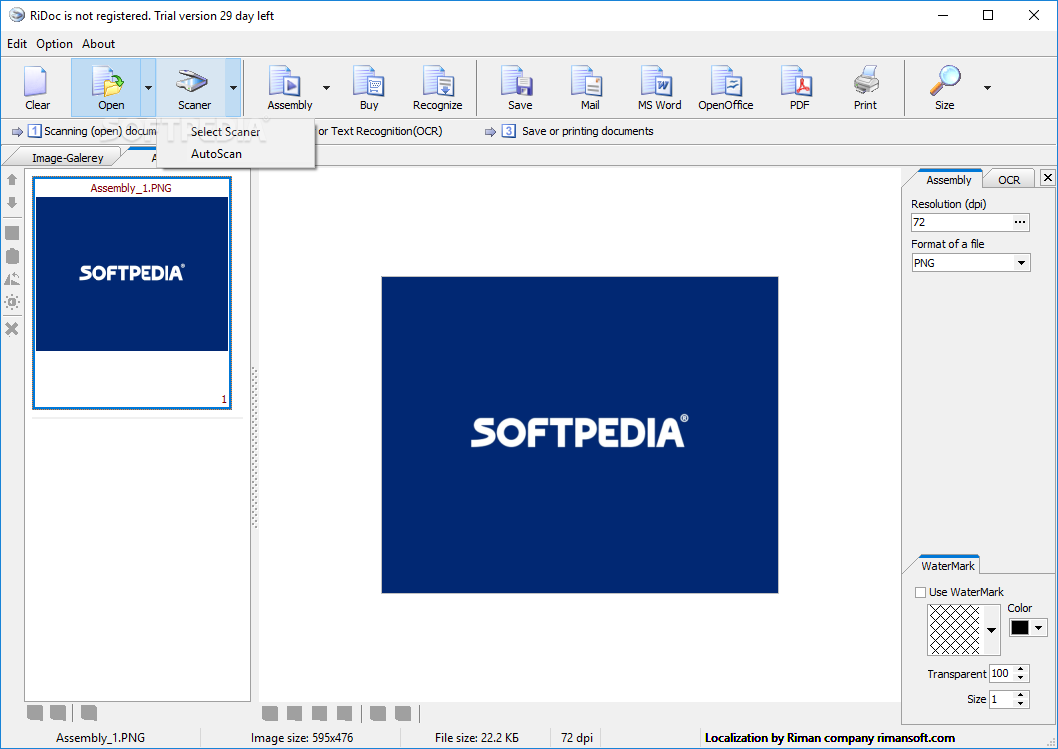Delete image with the X icon in sidebar
Viewport: 1058px width, 749px height.
click(x=12, y=329)
